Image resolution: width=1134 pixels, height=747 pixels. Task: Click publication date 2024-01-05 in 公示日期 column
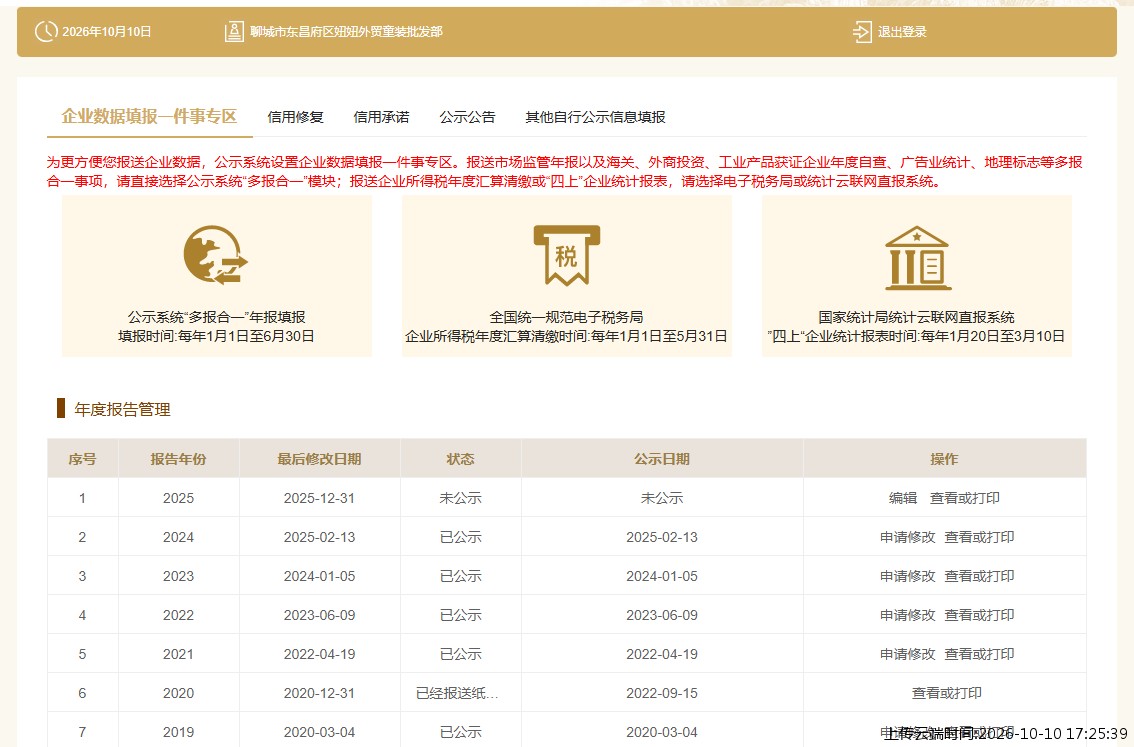(x=662, y=576)
